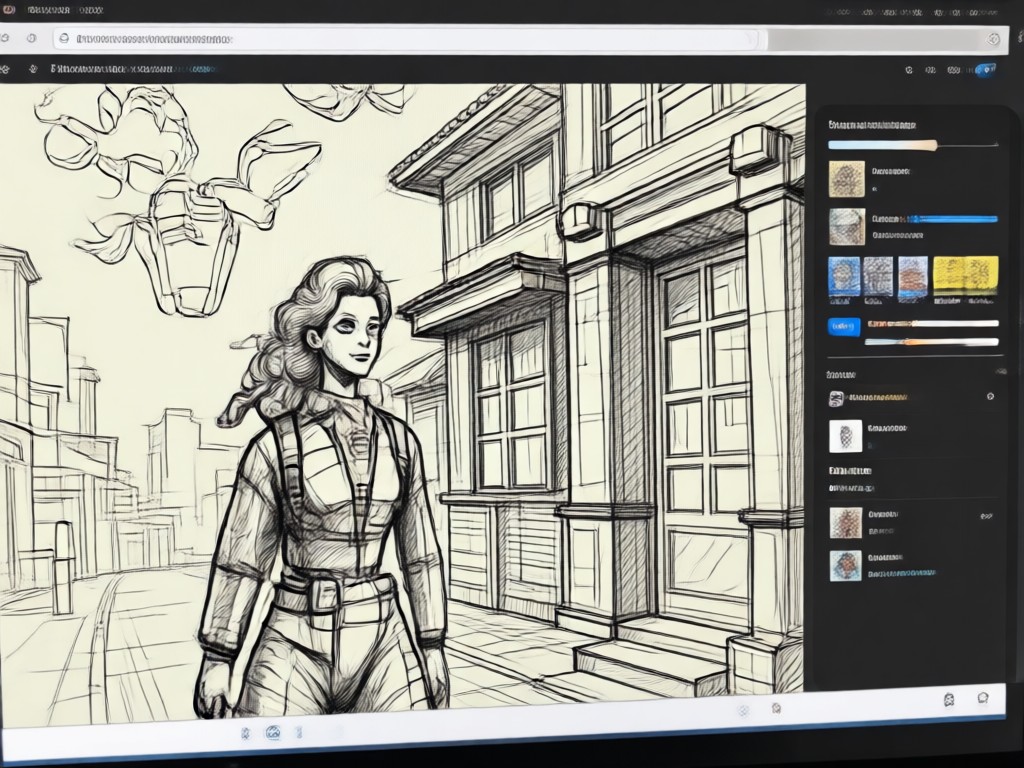Adjust the lower slider with the orange highlight
Viewport: 1024px width, 768px height.
932,342
